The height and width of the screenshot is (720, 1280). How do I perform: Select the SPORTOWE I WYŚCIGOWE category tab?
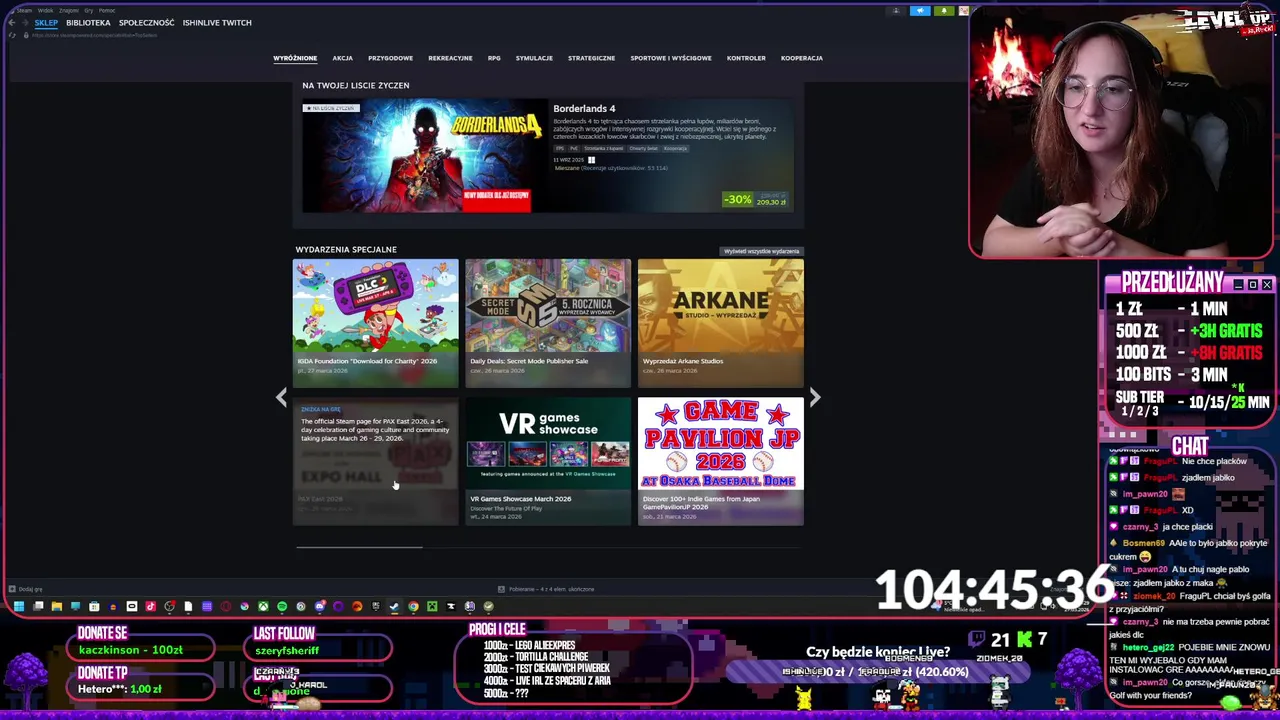tap(671, 58)
